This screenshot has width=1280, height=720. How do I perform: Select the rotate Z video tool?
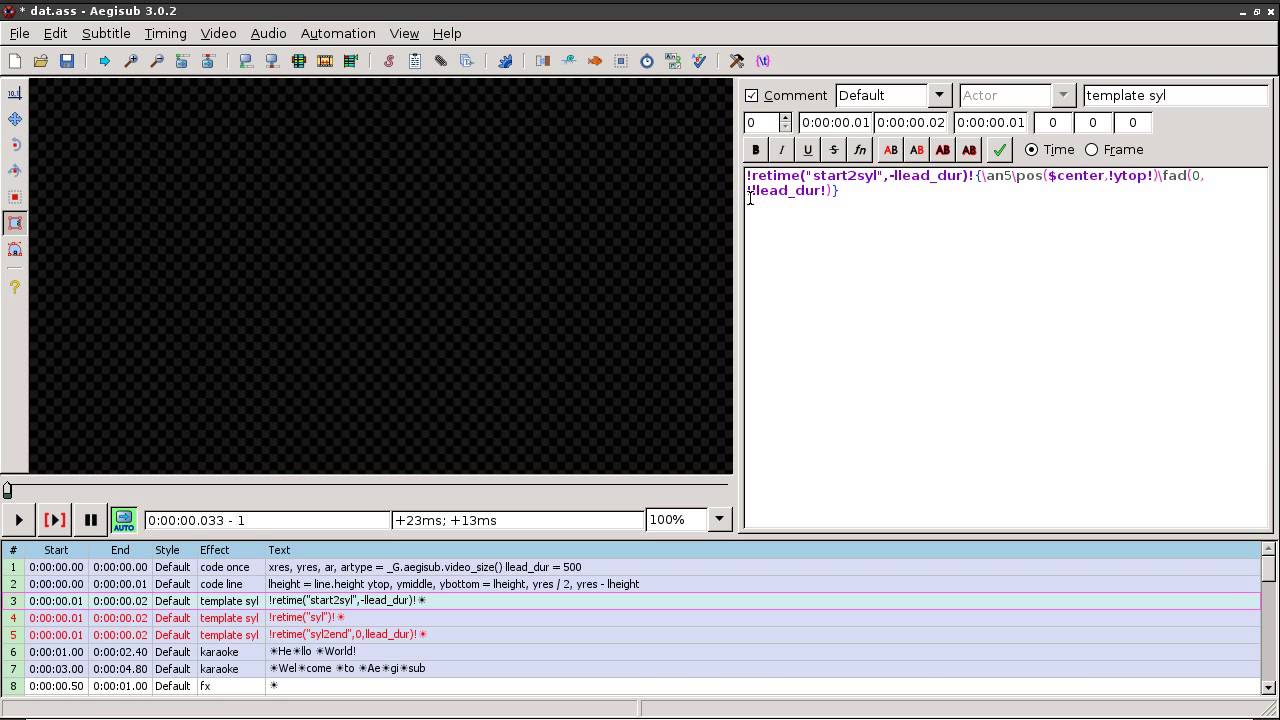click(15, 145)
